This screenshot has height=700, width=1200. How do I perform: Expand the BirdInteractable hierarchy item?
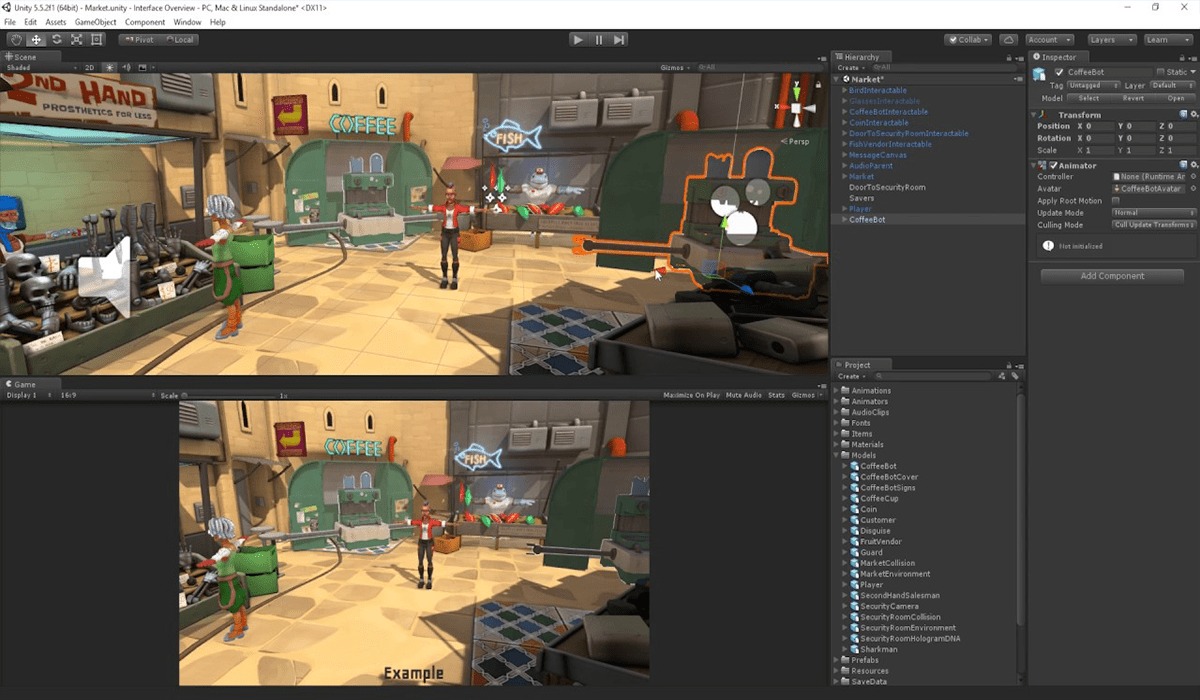(844, 90)
